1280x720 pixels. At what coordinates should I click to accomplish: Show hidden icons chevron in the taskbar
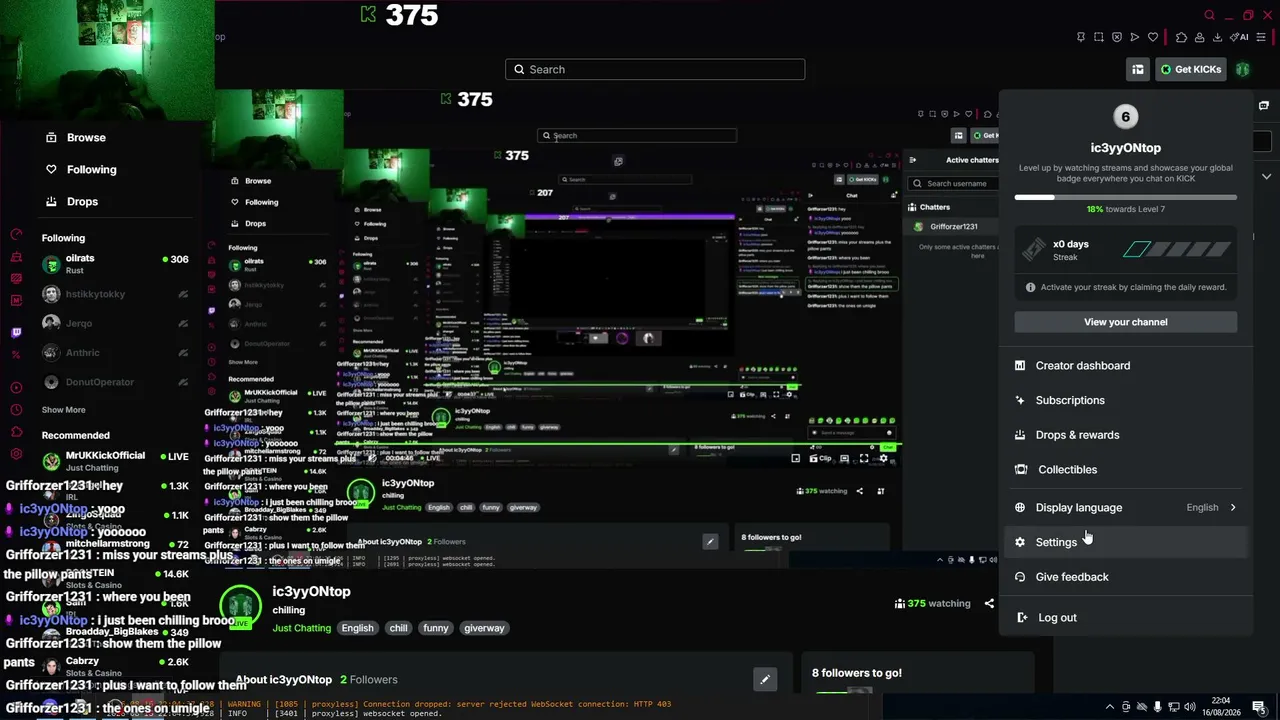(1109, 707)
